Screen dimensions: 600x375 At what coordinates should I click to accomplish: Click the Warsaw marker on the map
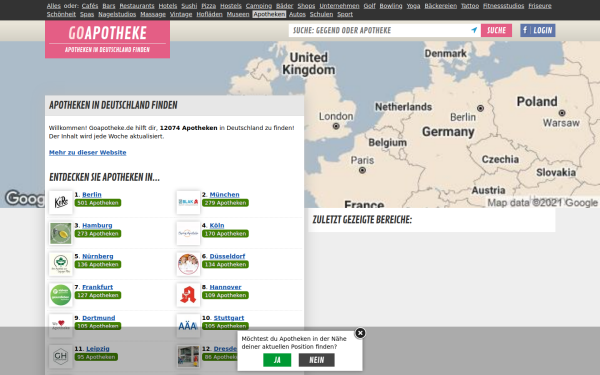point(562,113)
